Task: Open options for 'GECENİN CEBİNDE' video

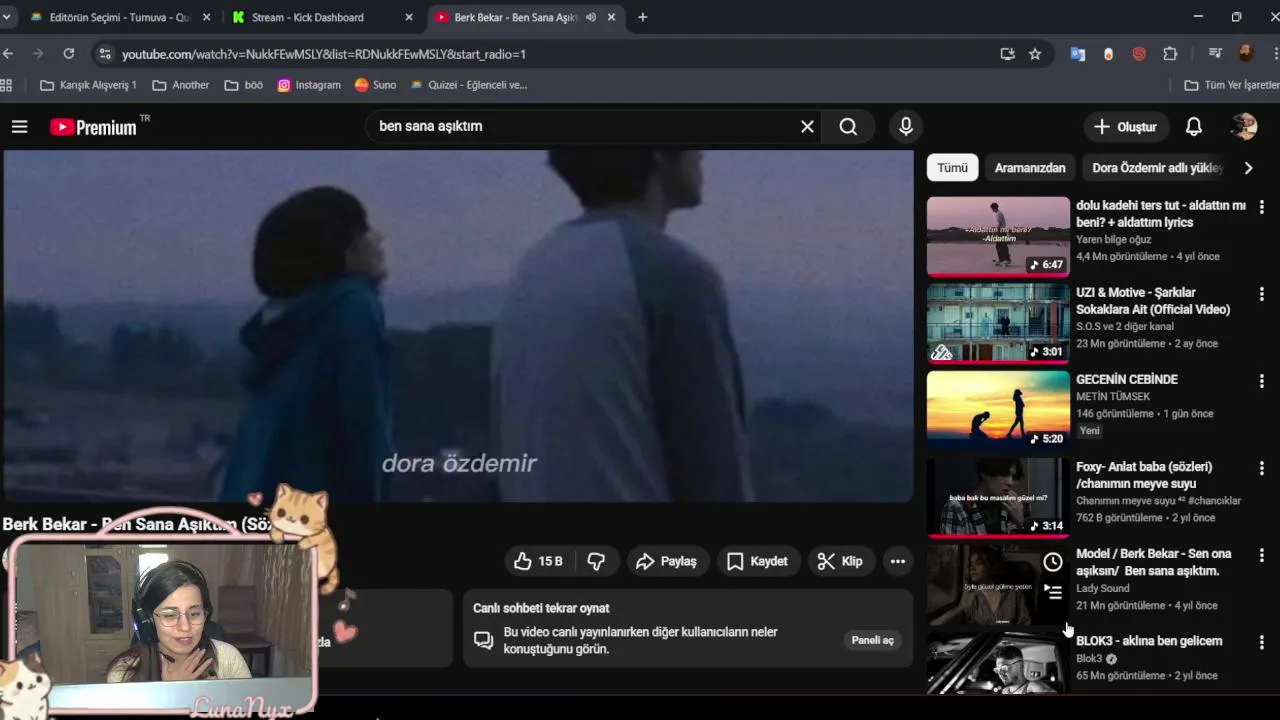Action: 1261,381
